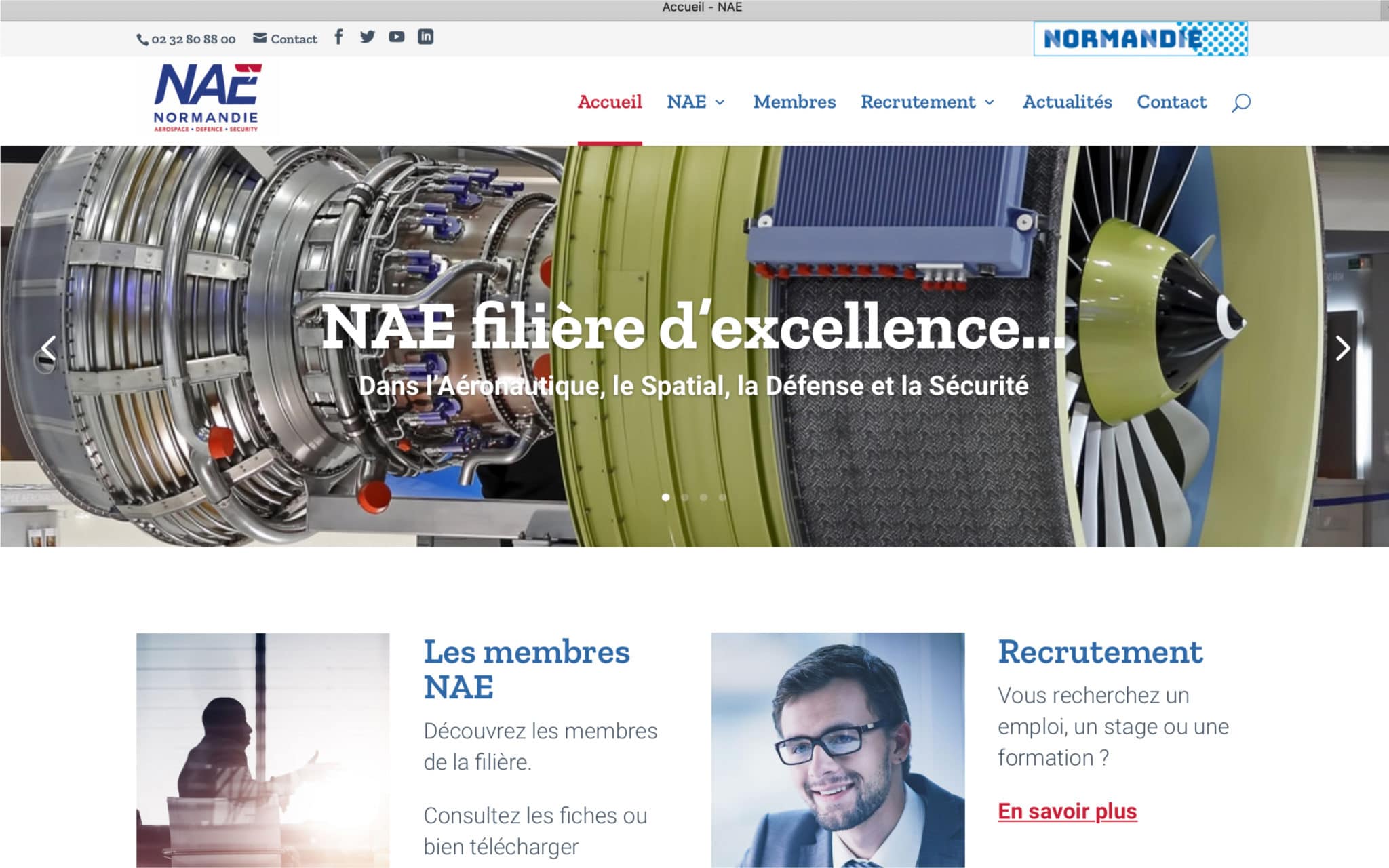1389x868 pixels.
Task: Expand the Recrutement menu dropdown
Action: pyautogui.click(x=928, y=102)
